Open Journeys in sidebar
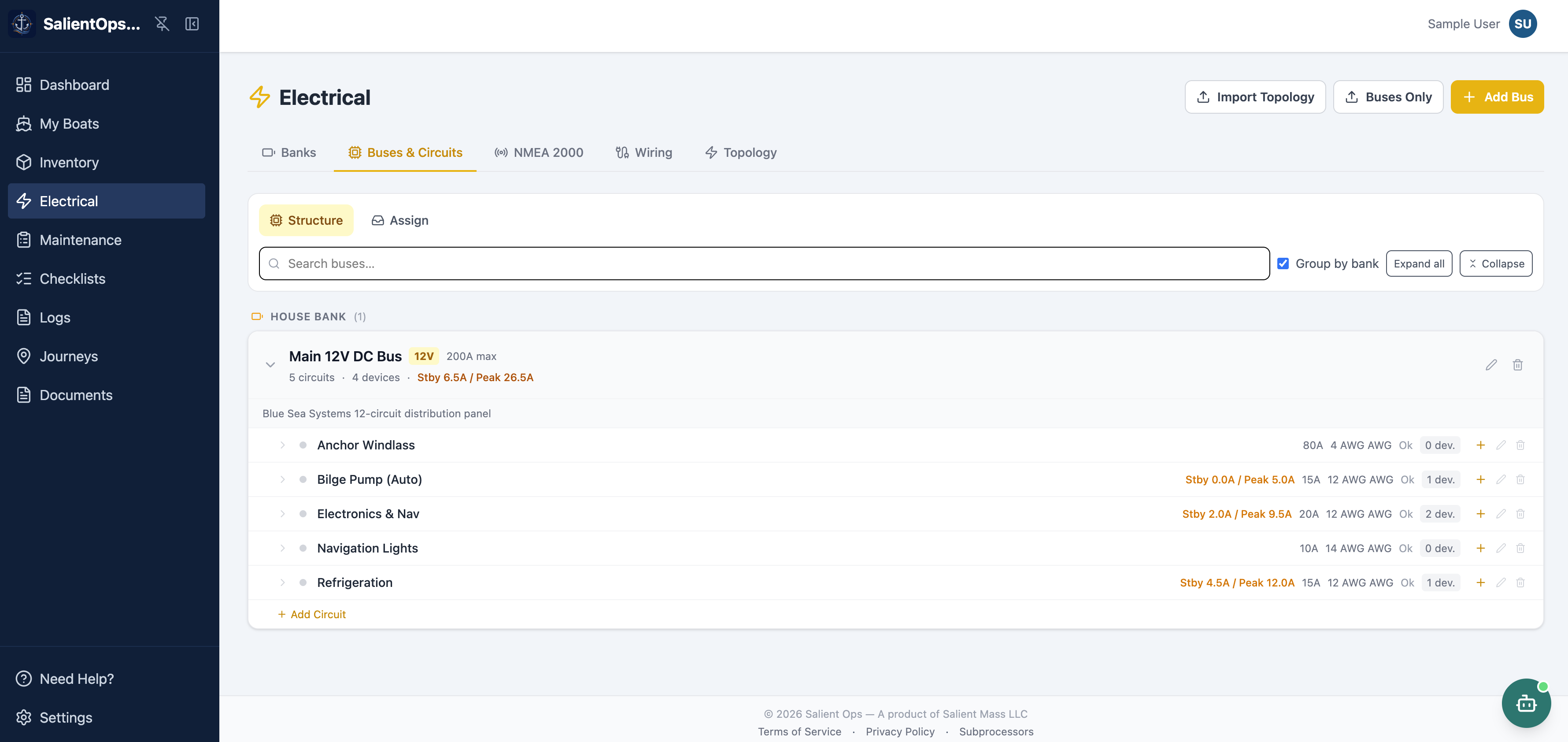 (x=107, y=356)
